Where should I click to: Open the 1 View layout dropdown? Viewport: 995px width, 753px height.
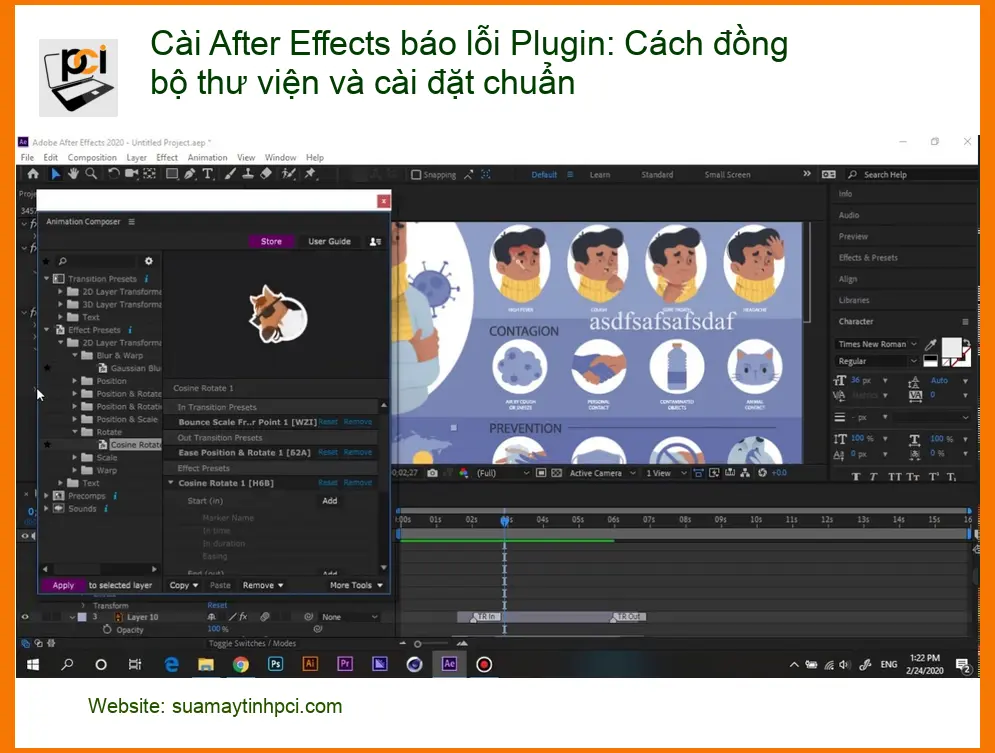click(666, 473)
